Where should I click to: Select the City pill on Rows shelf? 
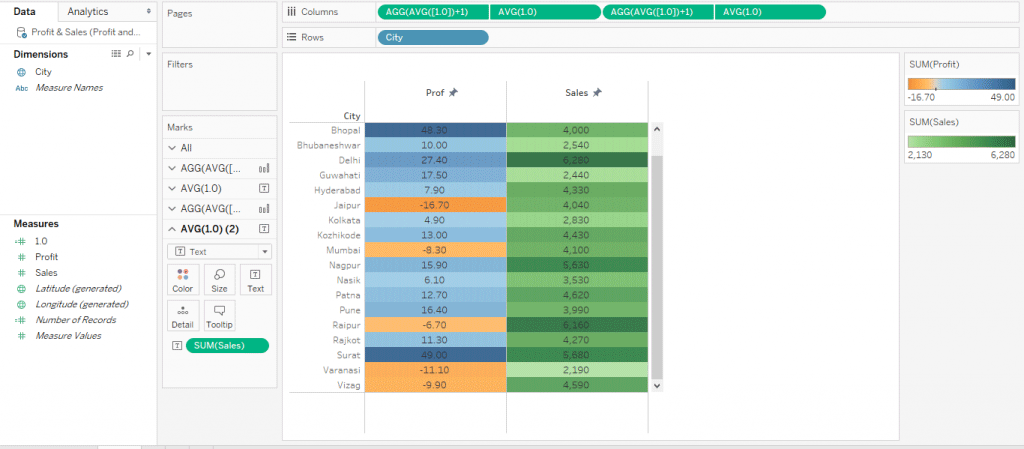[x=433, y=38]
